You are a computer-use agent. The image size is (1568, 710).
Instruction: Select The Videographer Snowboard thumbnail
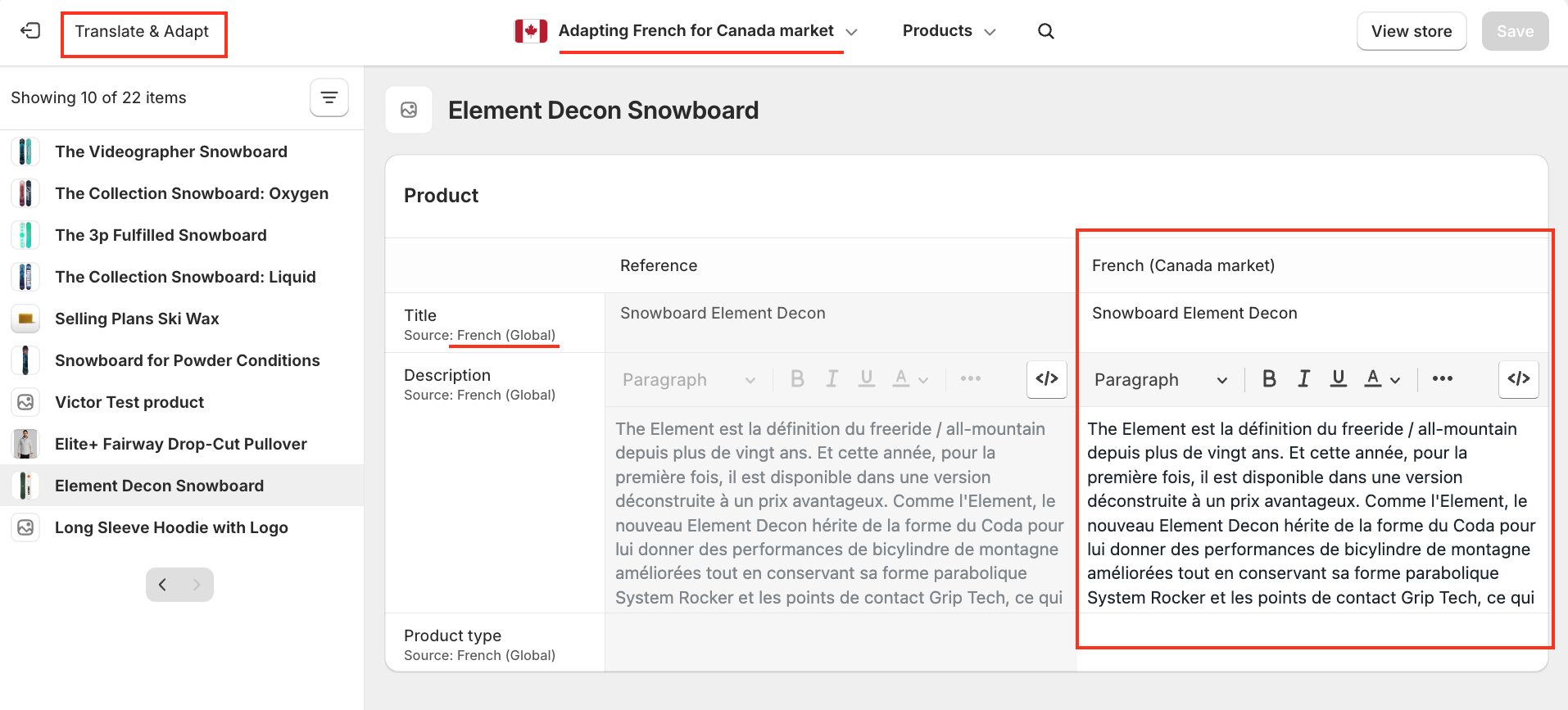pyautogui.click(x=25, y=151)
